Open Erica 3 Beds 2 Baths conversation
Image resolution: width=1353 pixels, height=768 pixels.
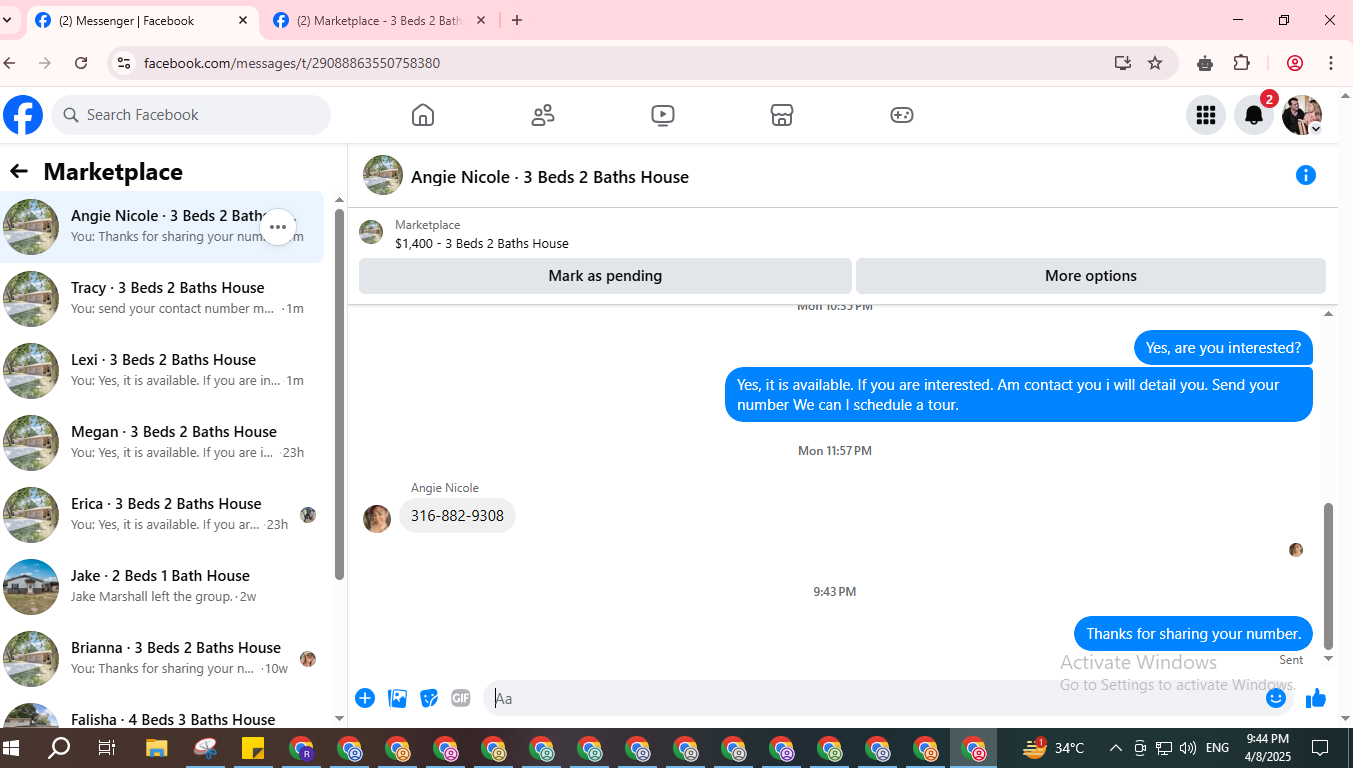pyautogui.click(x=162, y=515)
